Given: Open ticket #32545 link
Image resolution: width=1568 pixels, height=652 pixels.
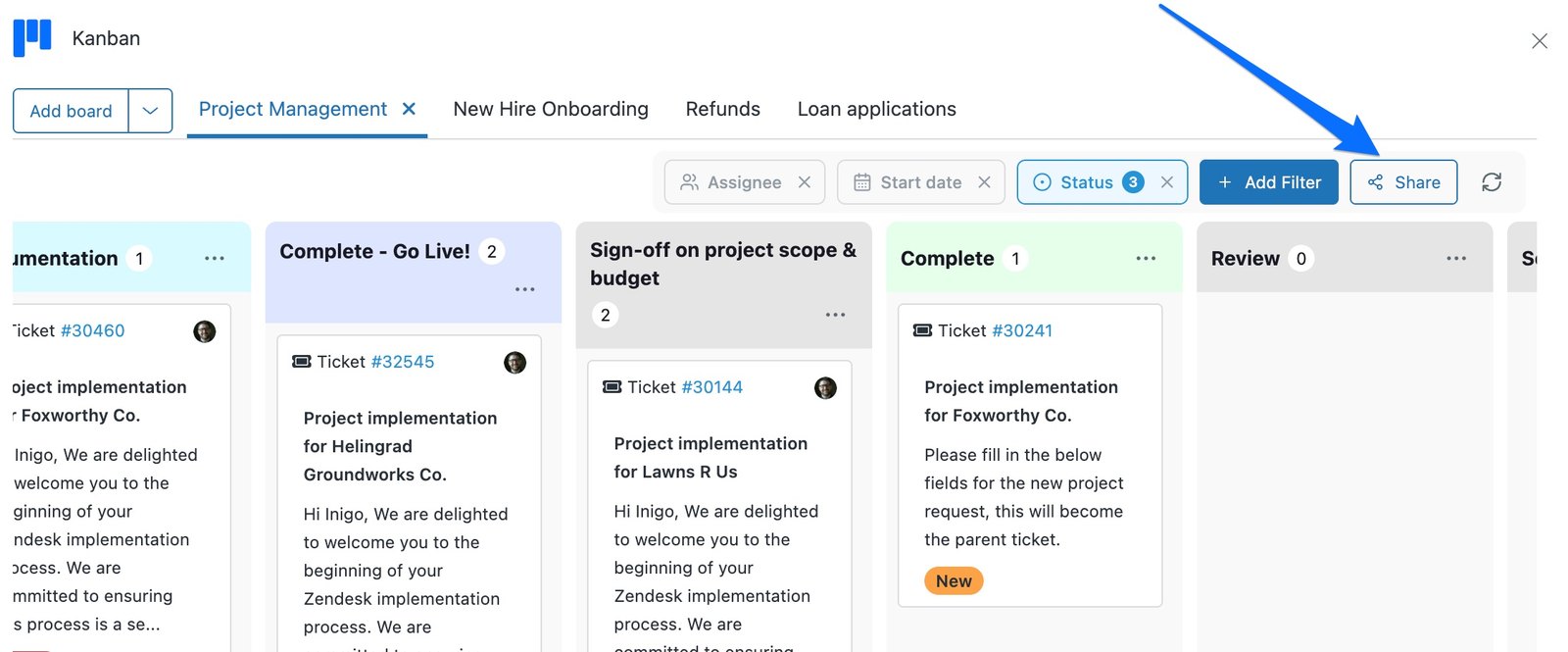Looking at the screenshot, I should pos(403,362).
